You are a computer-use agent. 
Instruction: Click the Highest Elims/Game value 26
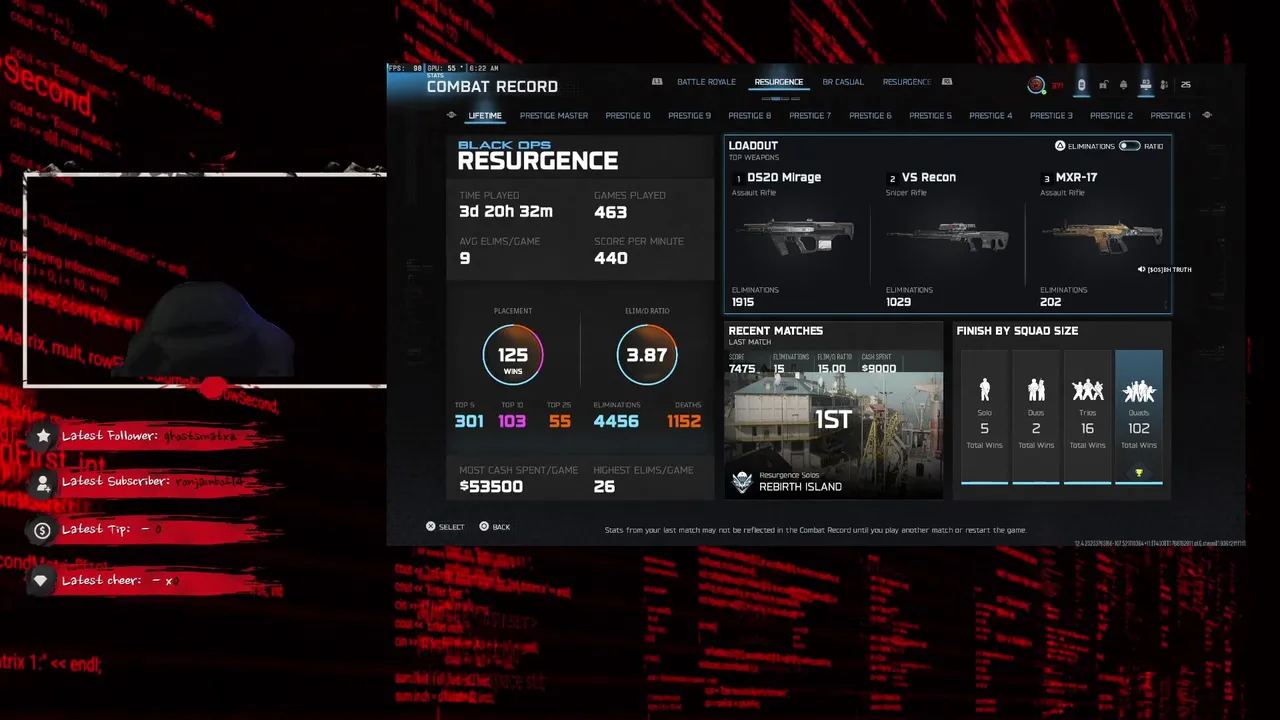pos(604,487)
